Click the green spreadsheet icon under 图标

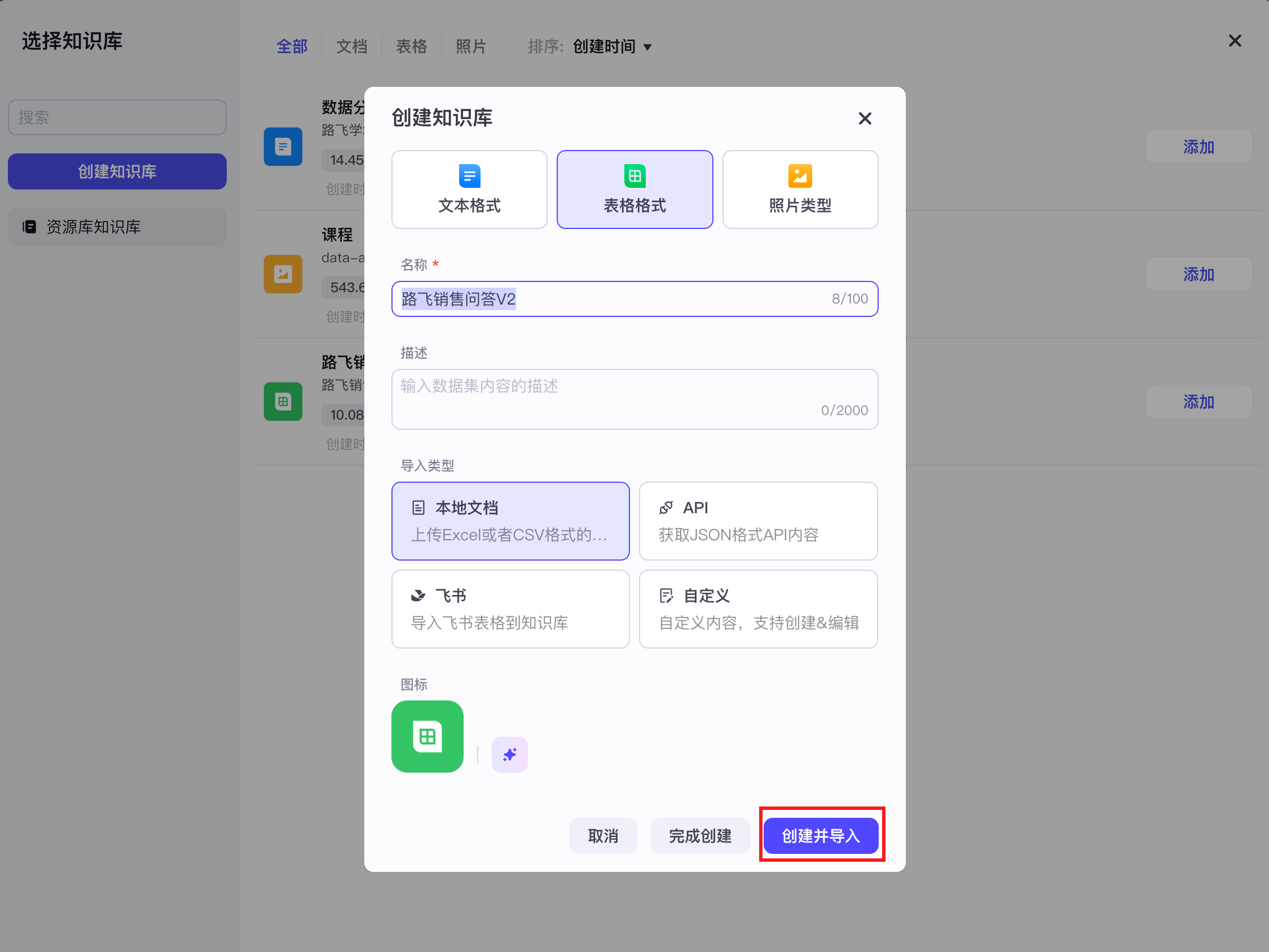click(427, 736)
